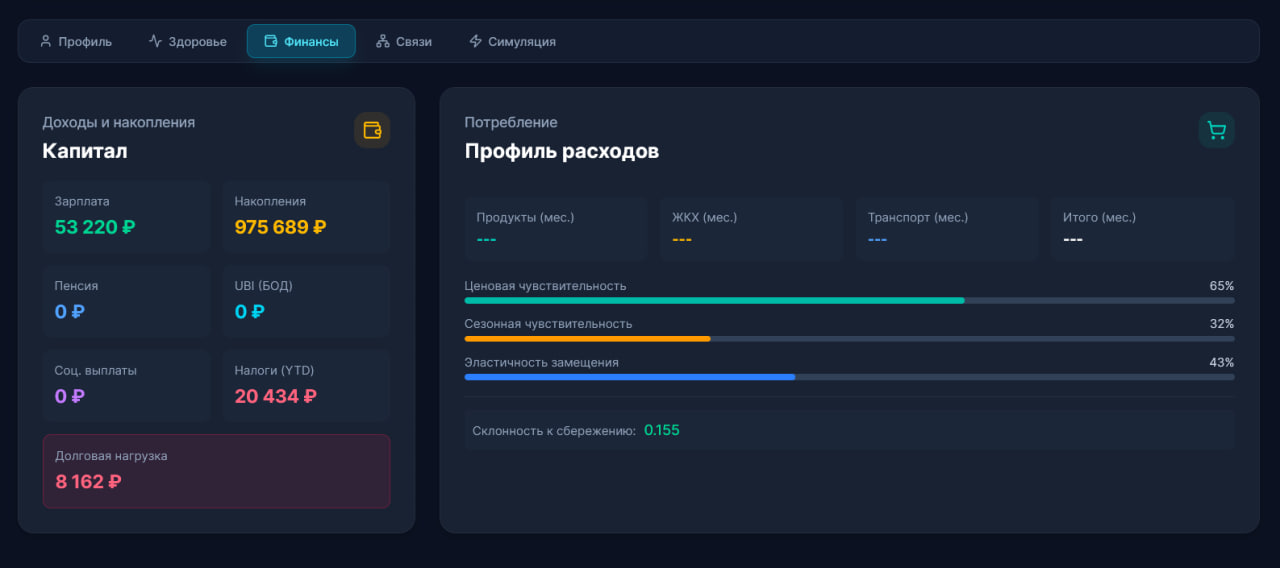Viewport: 1280px width, 568px height.
Task: Click the Капитал heading
Action: pyautogui.click(x=85, y=151)
